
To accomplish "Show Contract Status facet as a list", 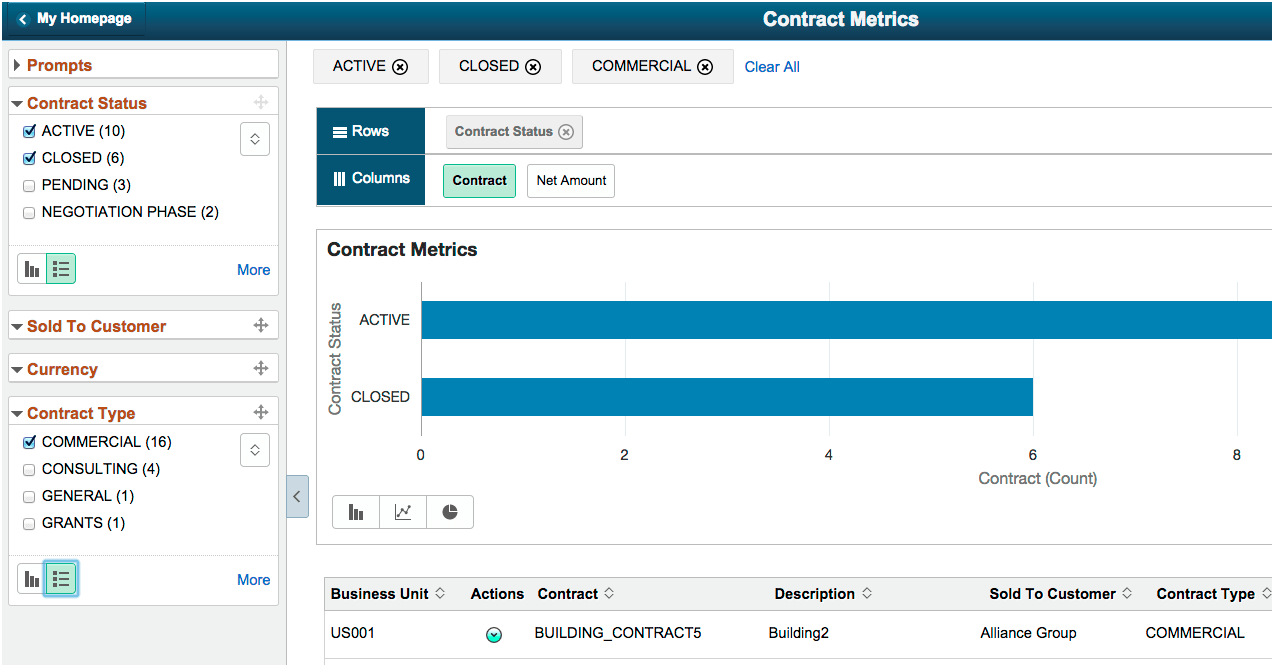I will [x=60, y=268].
